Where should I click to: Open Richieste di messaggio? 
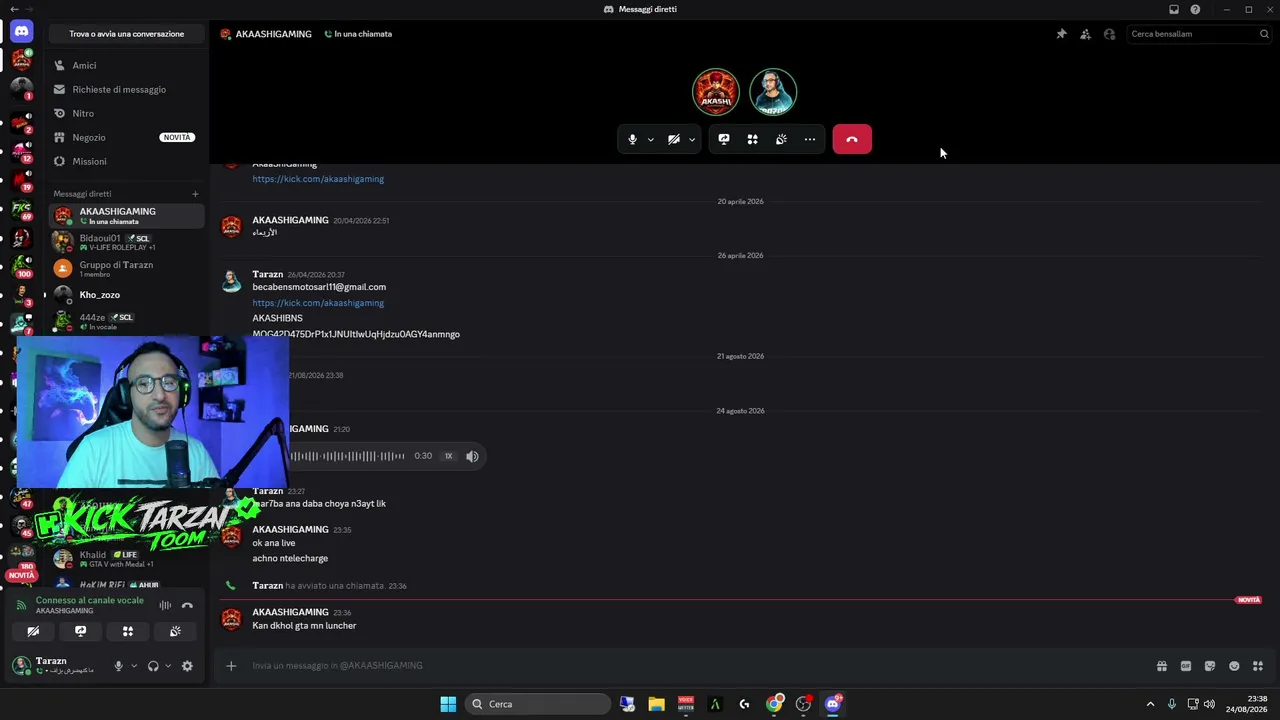pyautogui.click(x=126, y=89)
